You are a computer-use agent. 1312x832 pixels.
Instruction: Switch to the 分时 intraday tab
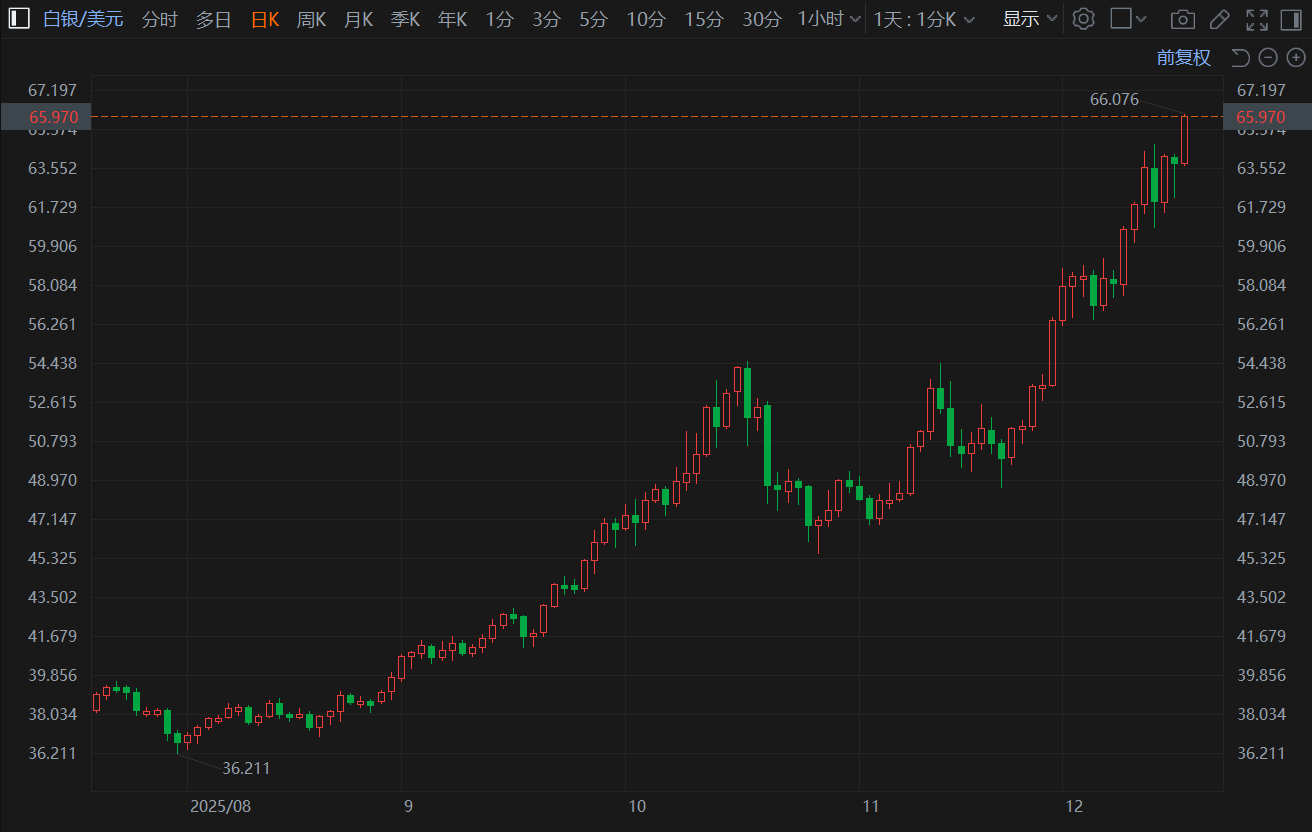(x=159, y=19)
